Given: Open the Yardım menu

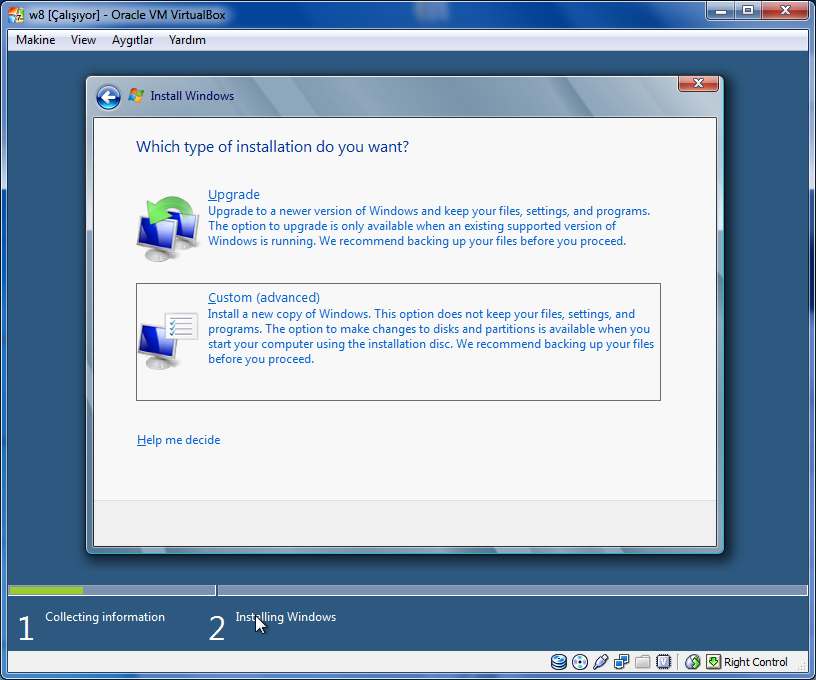Looking at the screenshot, I should 187,40.
